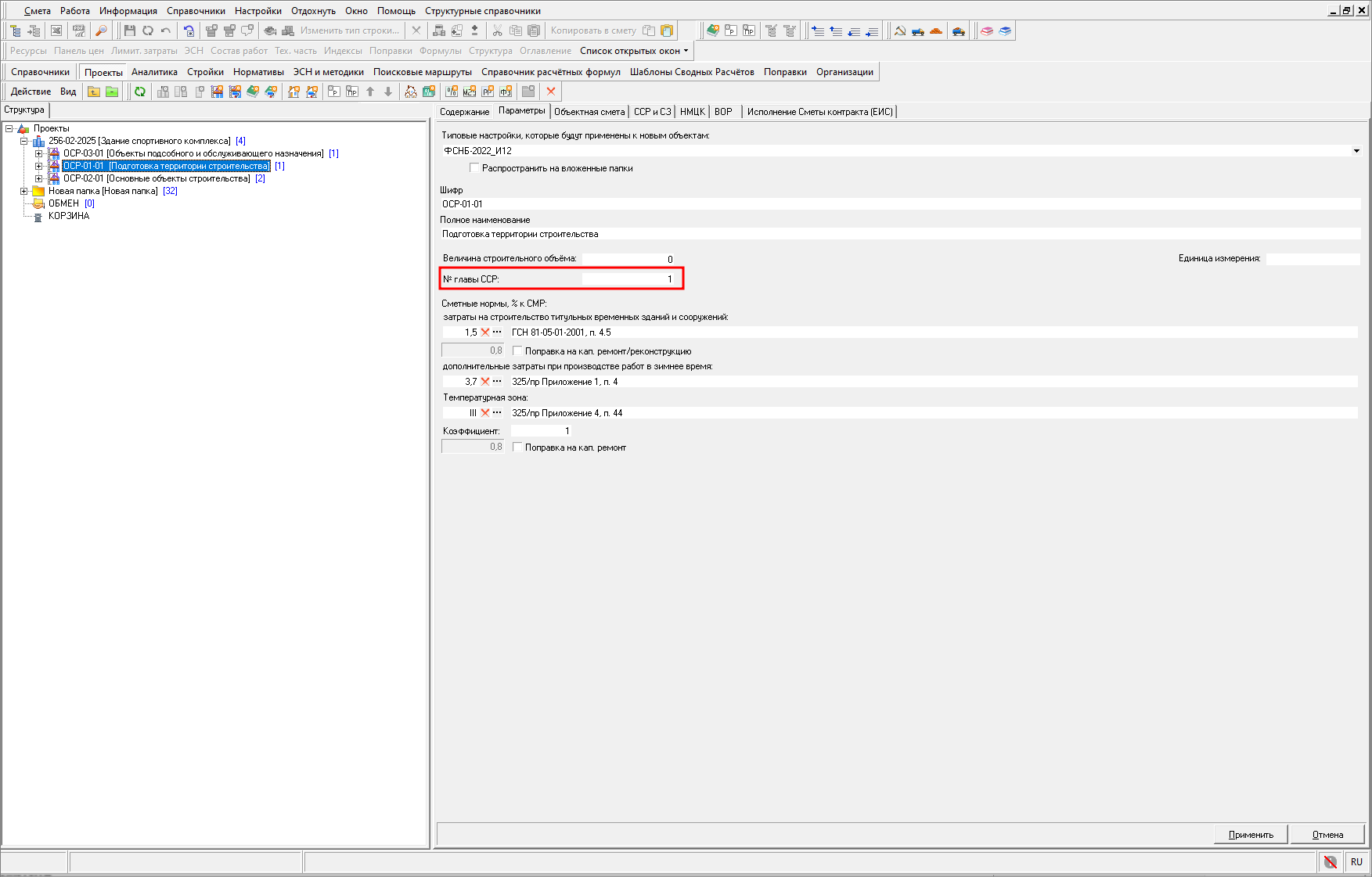Click the hammer and sickle labor icon
Screen dimensions: 1372x877
[x=900, y=31]
